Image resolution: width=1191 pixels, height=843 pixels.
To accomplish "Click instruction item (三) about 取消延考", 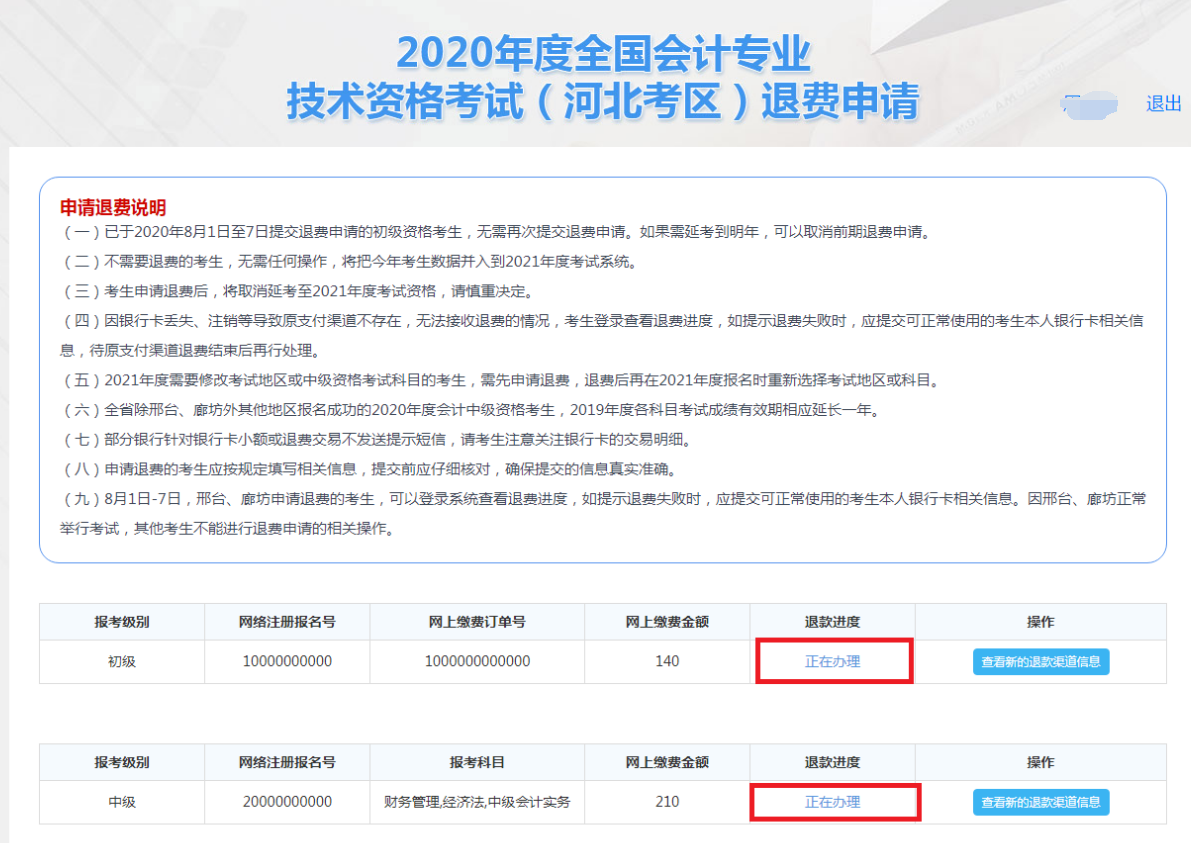I will 299,291.
